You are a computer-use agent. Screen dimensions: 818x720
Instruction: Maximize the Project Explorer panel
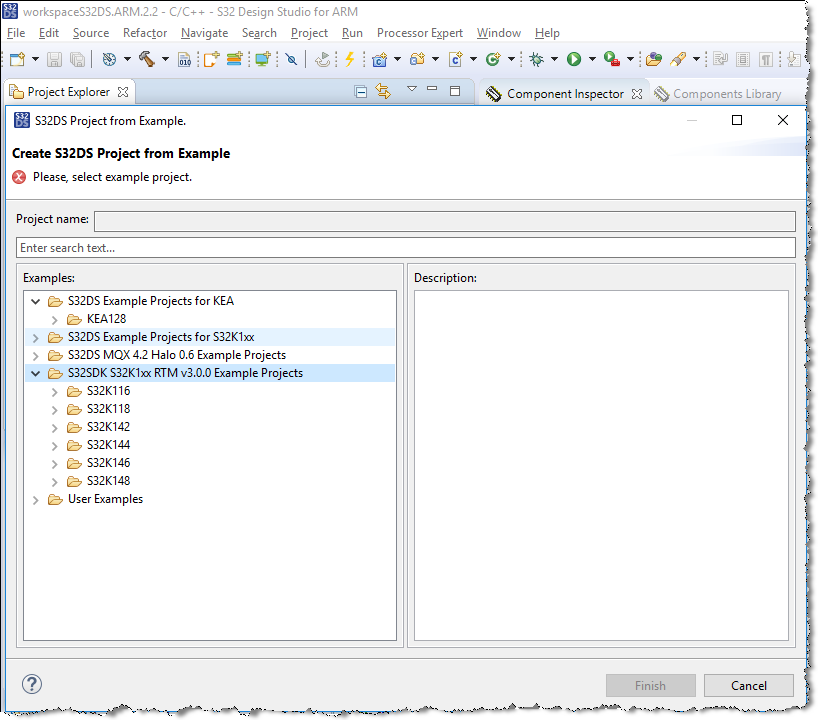455,91
